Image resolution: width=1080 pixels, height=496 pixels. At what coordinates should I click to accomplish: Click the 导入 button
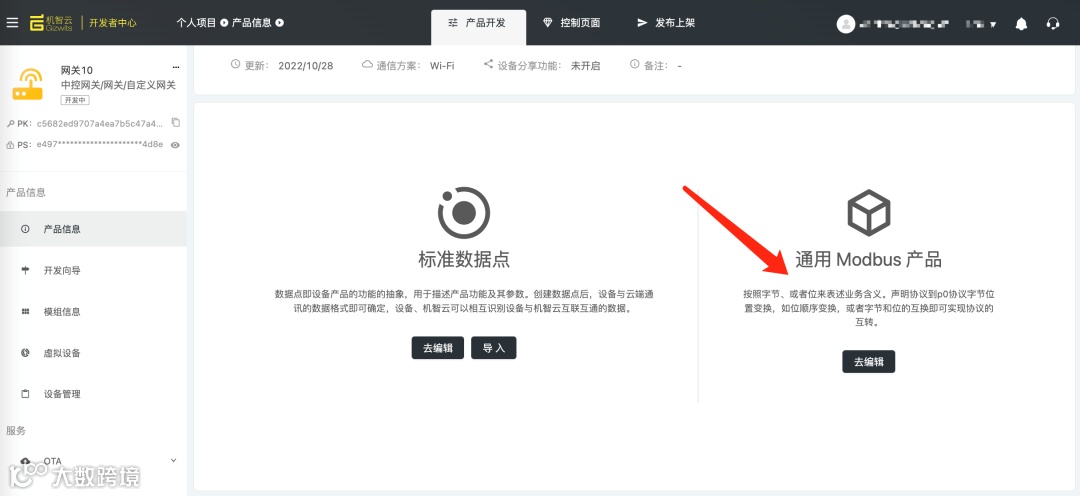tap(493, 348)
